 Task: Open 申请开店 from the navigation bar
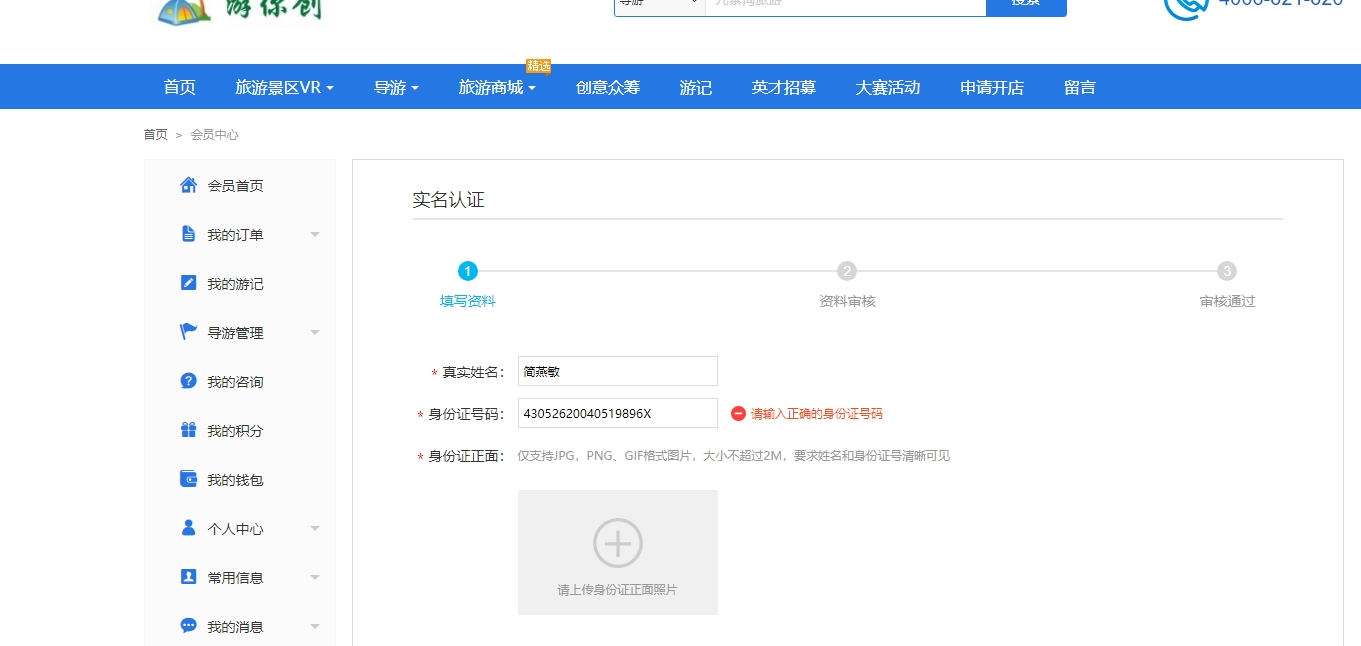(991, 88)
